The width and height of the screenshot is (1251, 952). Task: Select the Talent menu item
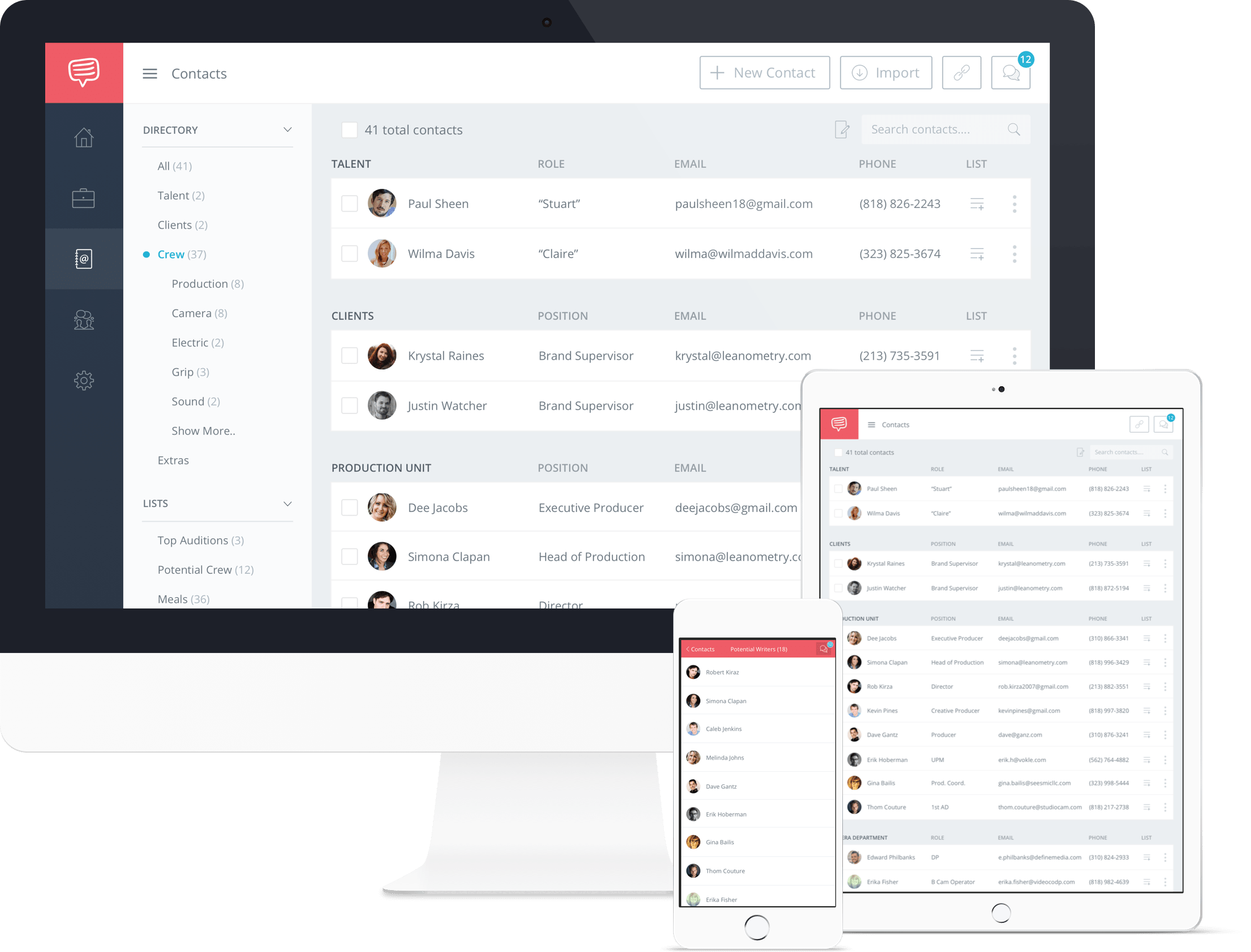tap(181, 195)
